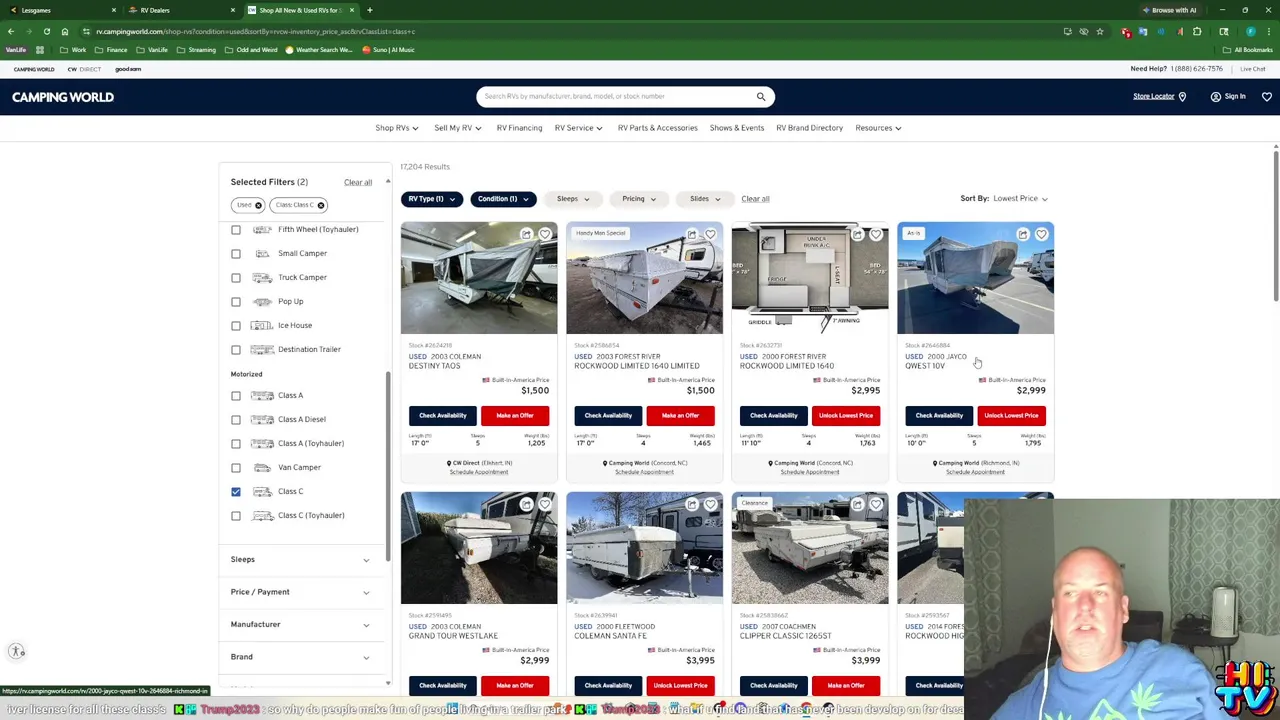This screenshot has width=1280, height=720.
Task: Check the Destination Trailer filter
Action: coord(236,350)
